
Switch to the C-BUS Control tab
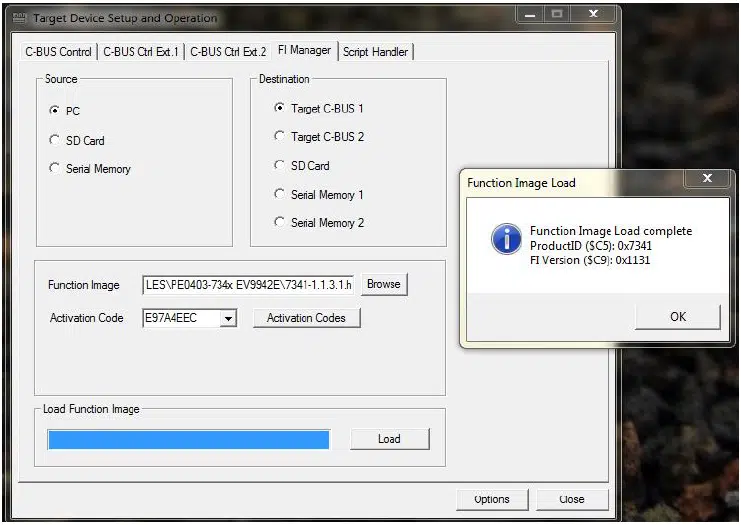pos(58,51)
